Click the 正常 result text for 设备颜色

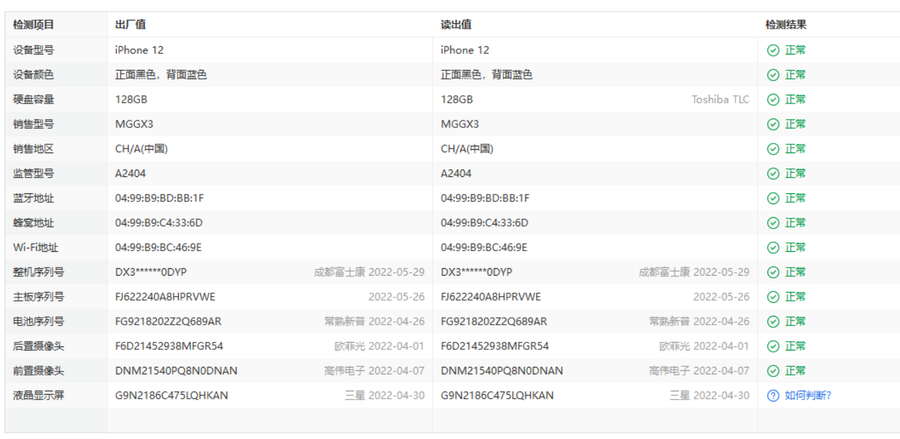pos(795,75)
